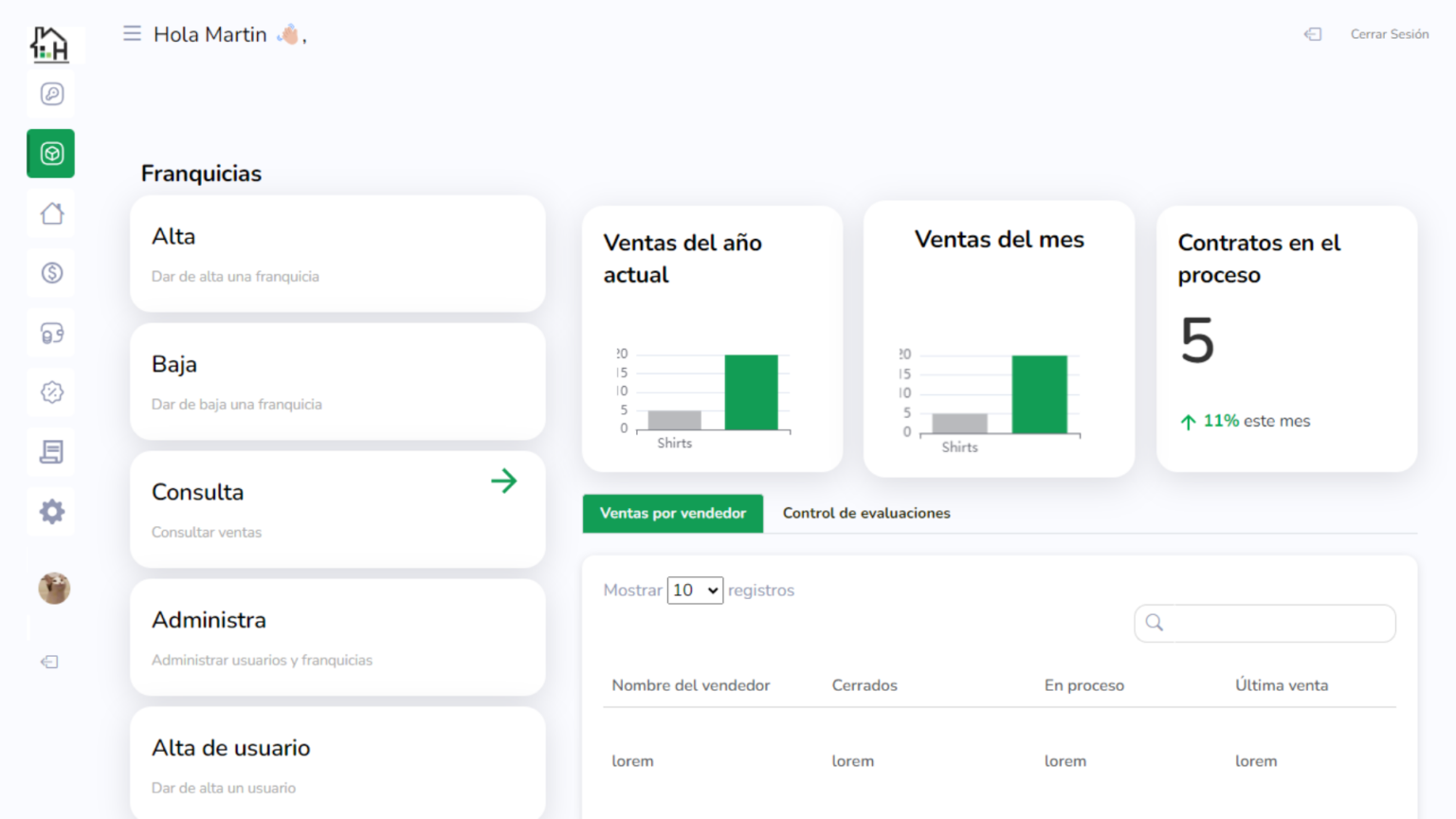The height and width of the screenshot is (819, 1456).
Task: Click the user avatar in the sidebar
Action: coord(54,589)
